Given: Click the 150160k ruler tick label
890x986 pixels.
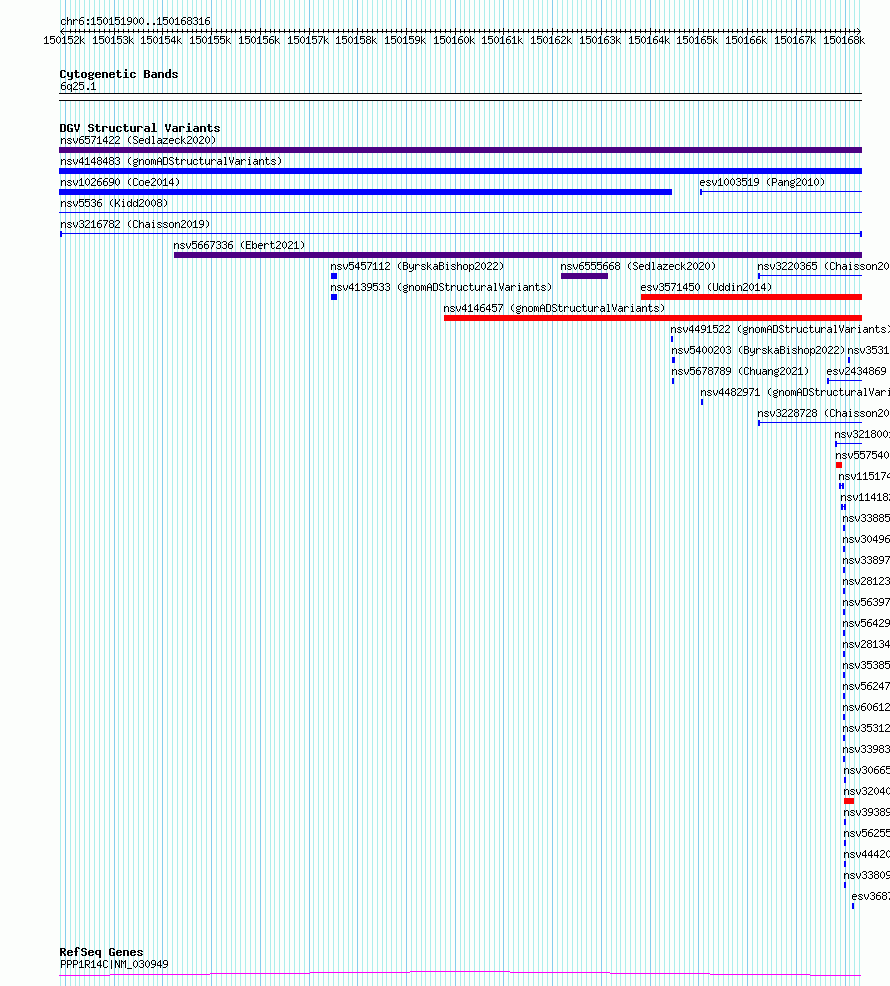Looking at the screenshot, I should click(453, 40).
